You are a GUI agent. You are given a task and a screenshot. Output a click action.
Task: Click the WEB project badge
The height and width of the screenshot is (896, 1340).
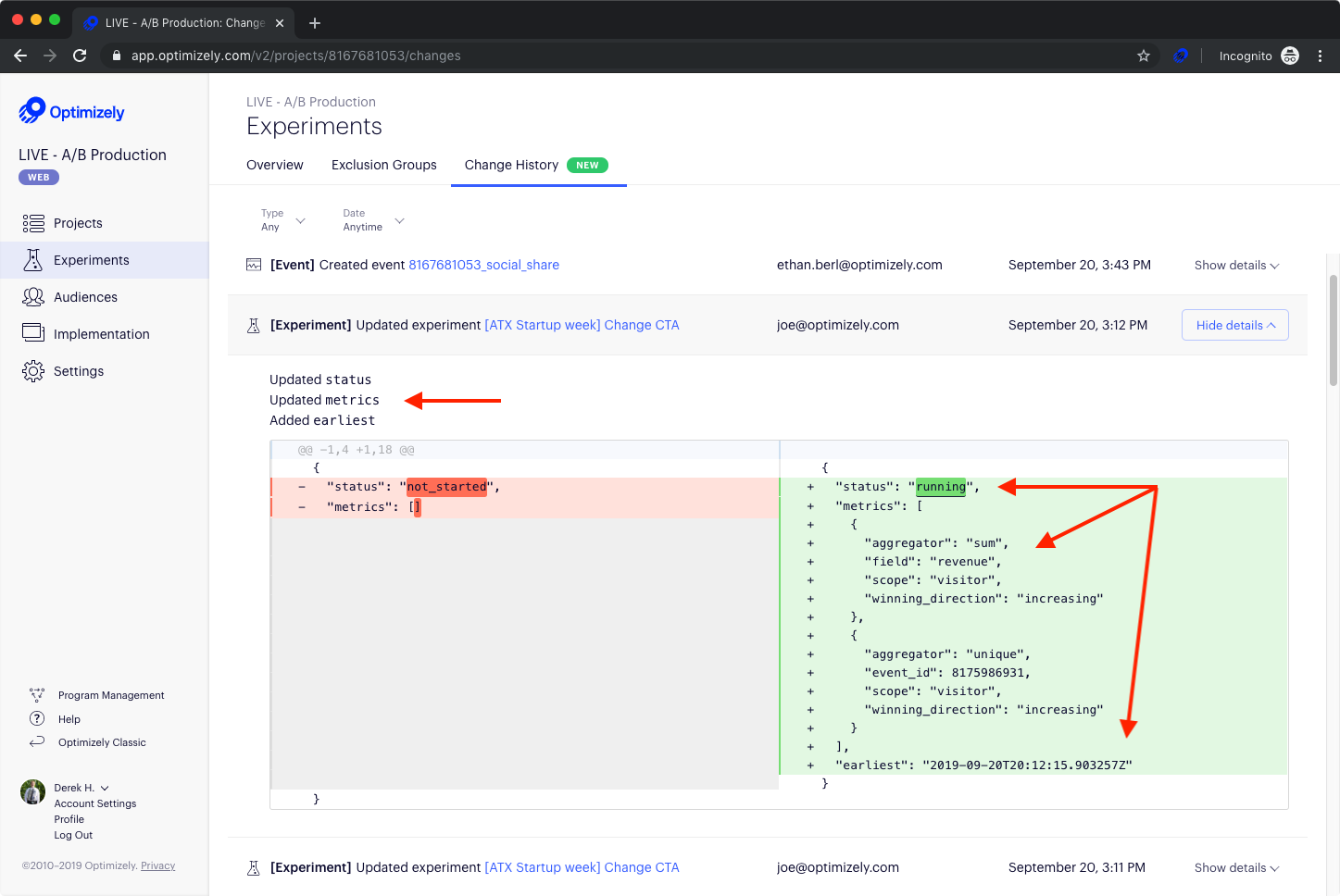click(39, 177)
